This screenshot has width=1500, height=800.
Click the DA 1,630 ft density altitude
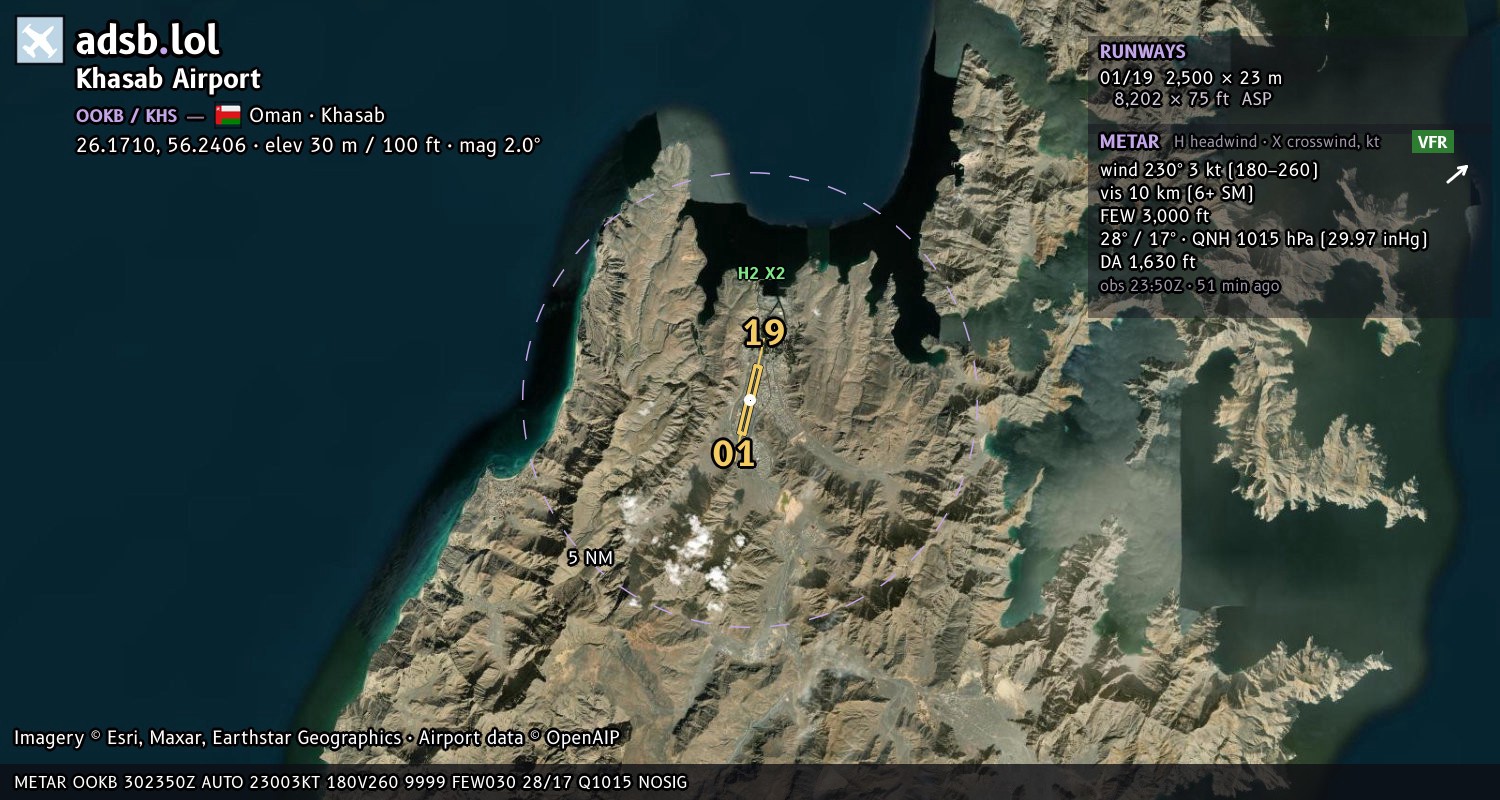coord(1147,262)
